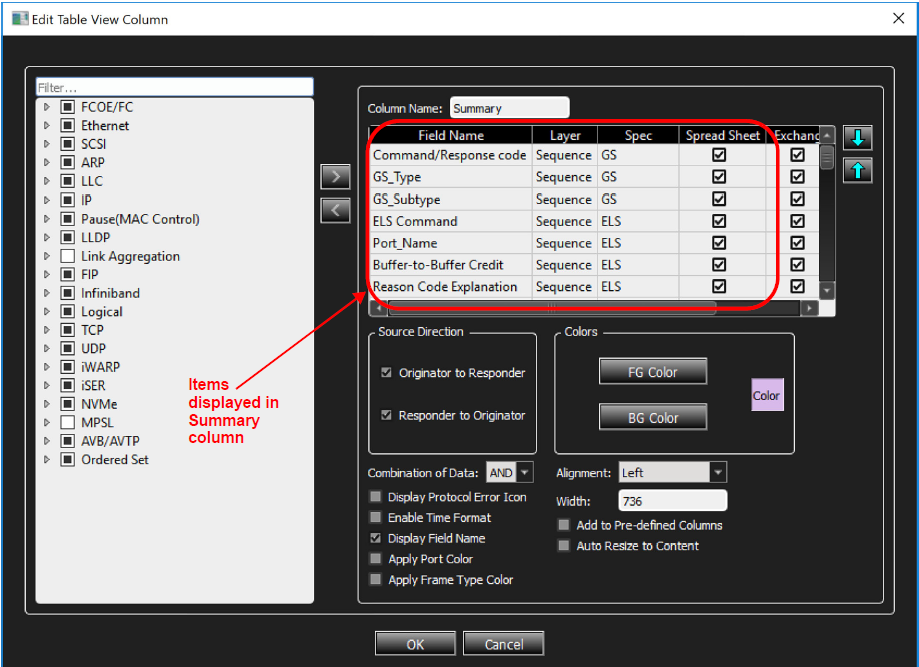Toggle Spread Sheet checkbox for GS_Type
This screenshot has height=667, width=919.
coord(719,176)
